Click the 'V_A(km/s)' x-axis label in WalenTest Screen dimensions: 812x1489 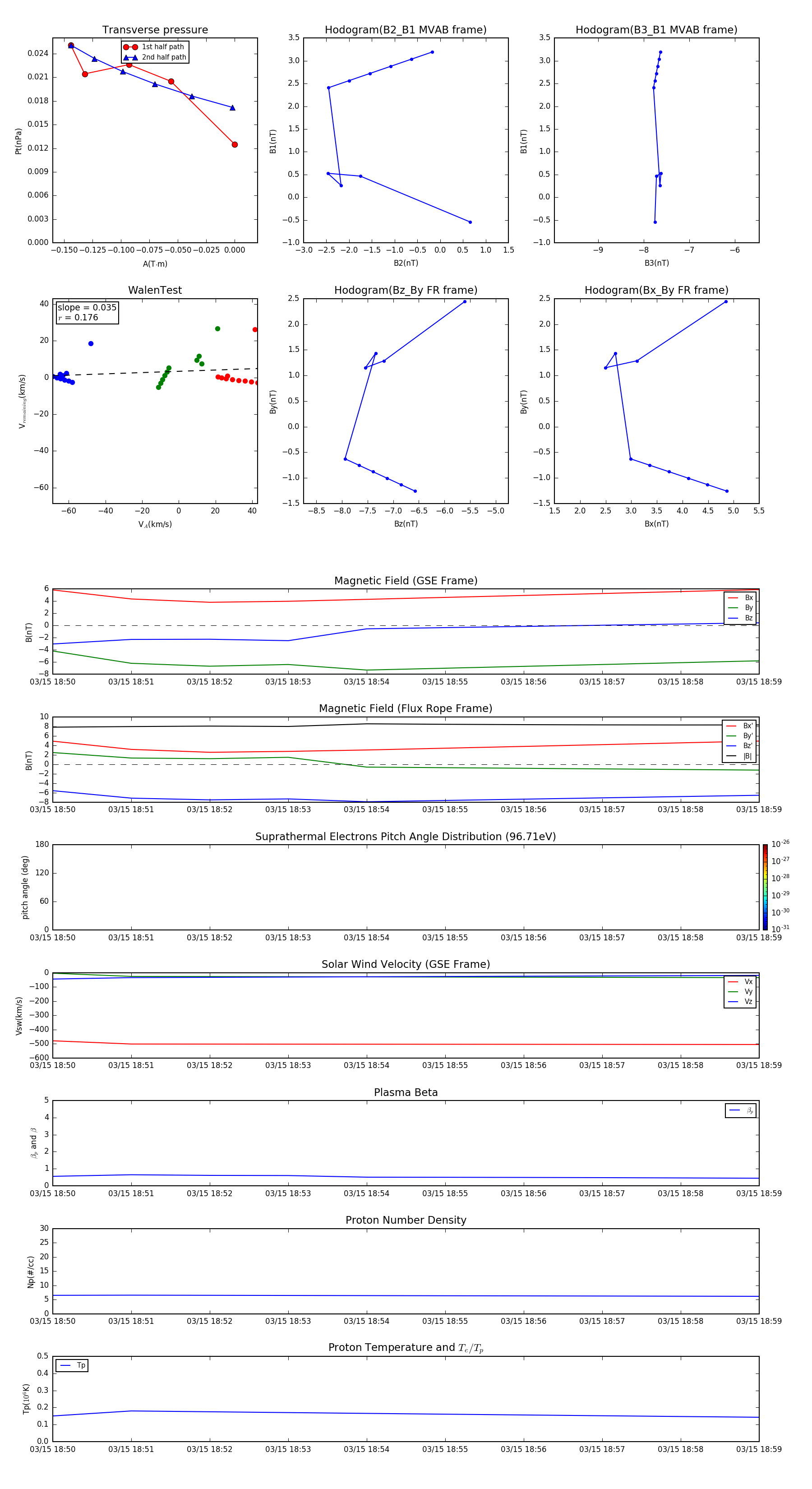[x=155, y=524]
